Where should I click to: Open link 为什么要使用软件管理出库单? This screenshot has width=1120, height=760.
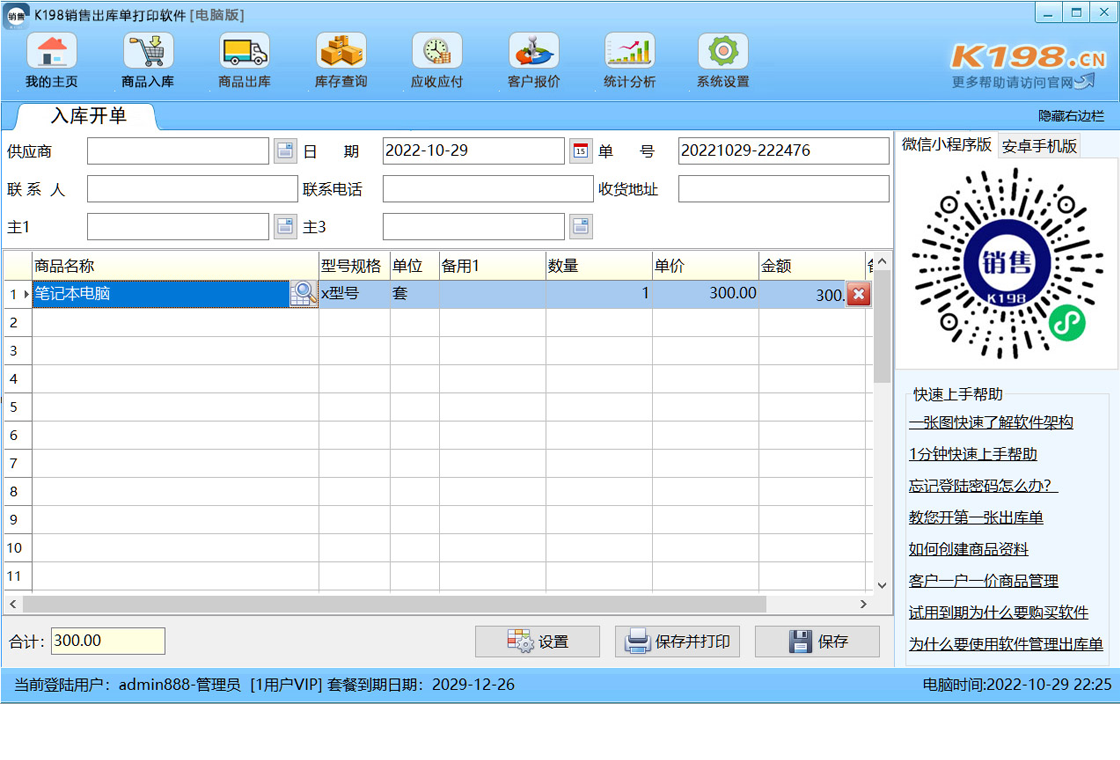[1006, 644]
